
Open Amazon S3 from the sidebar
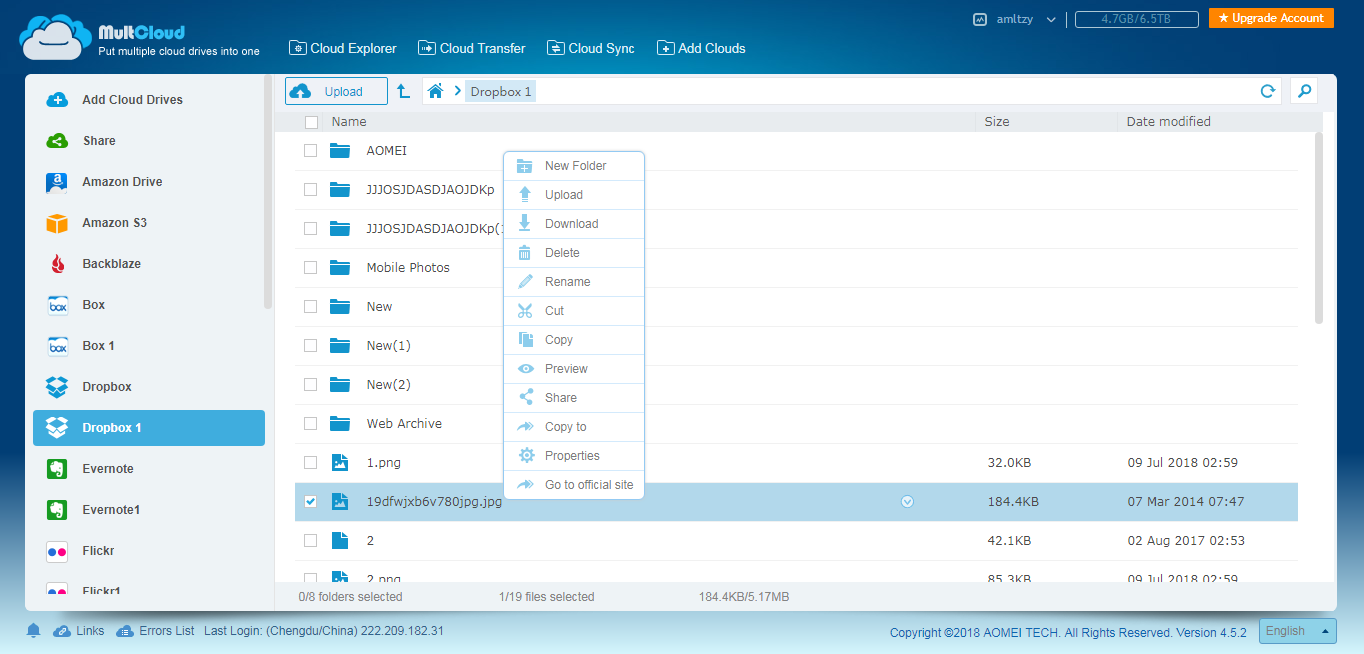coord(114,223)
